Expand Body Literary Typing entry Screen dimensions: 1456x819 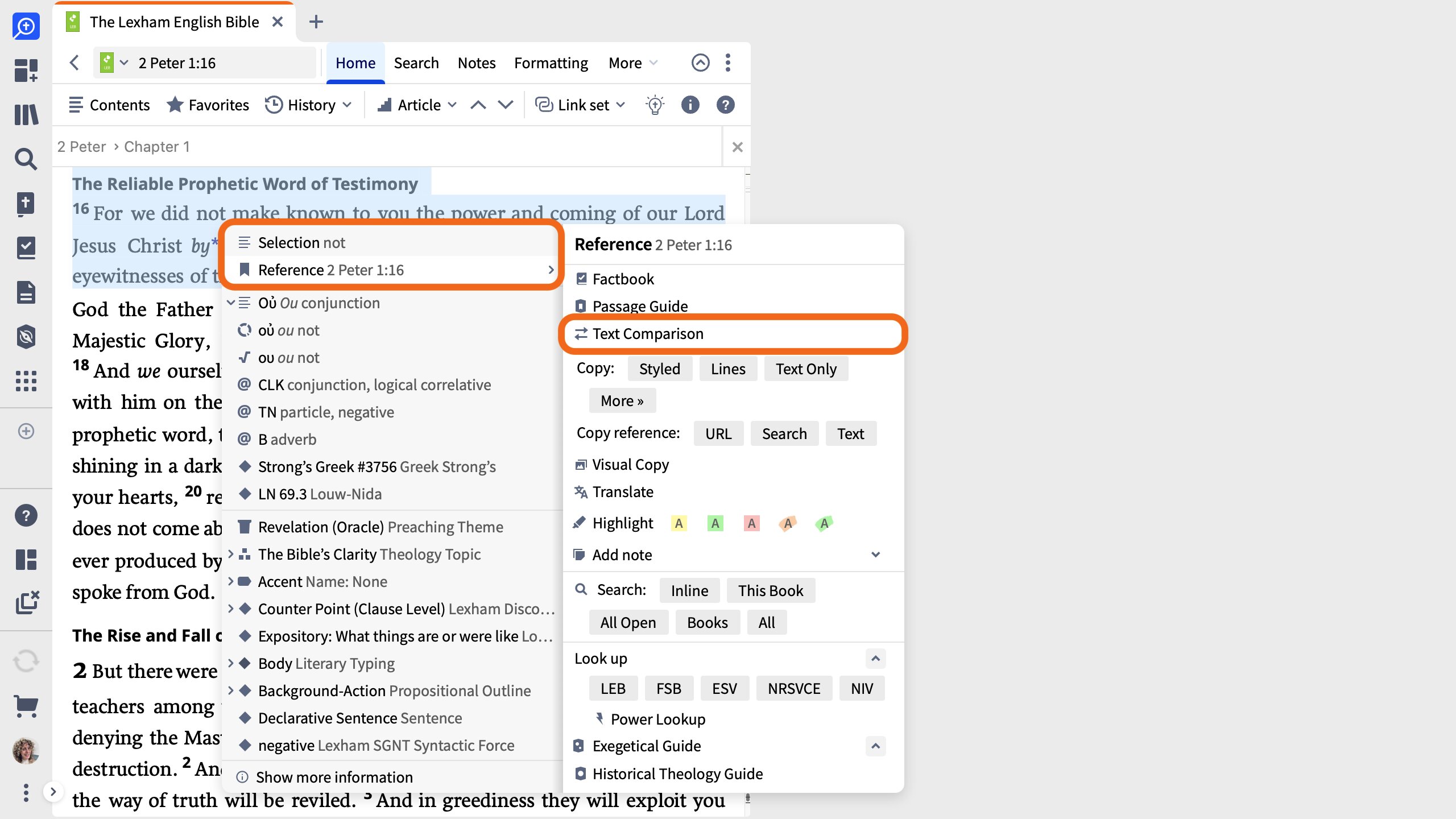(x=231, y=663)
